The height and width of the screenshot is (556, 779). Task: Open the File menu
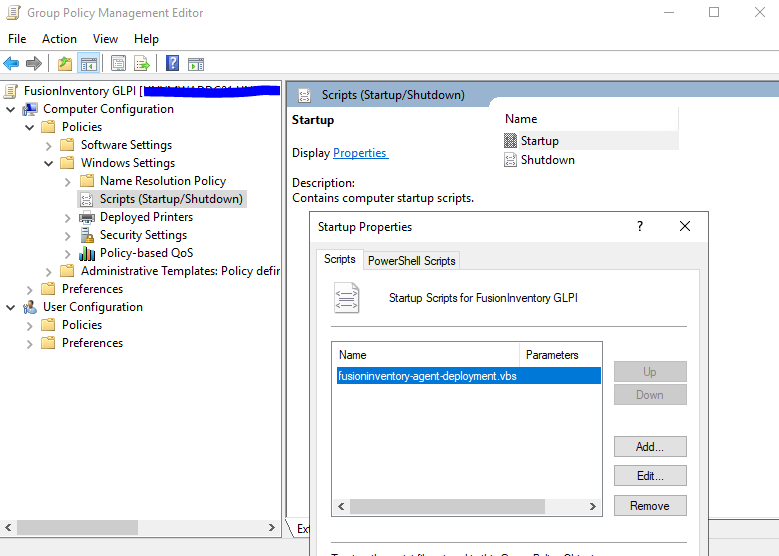pos(17,39)
